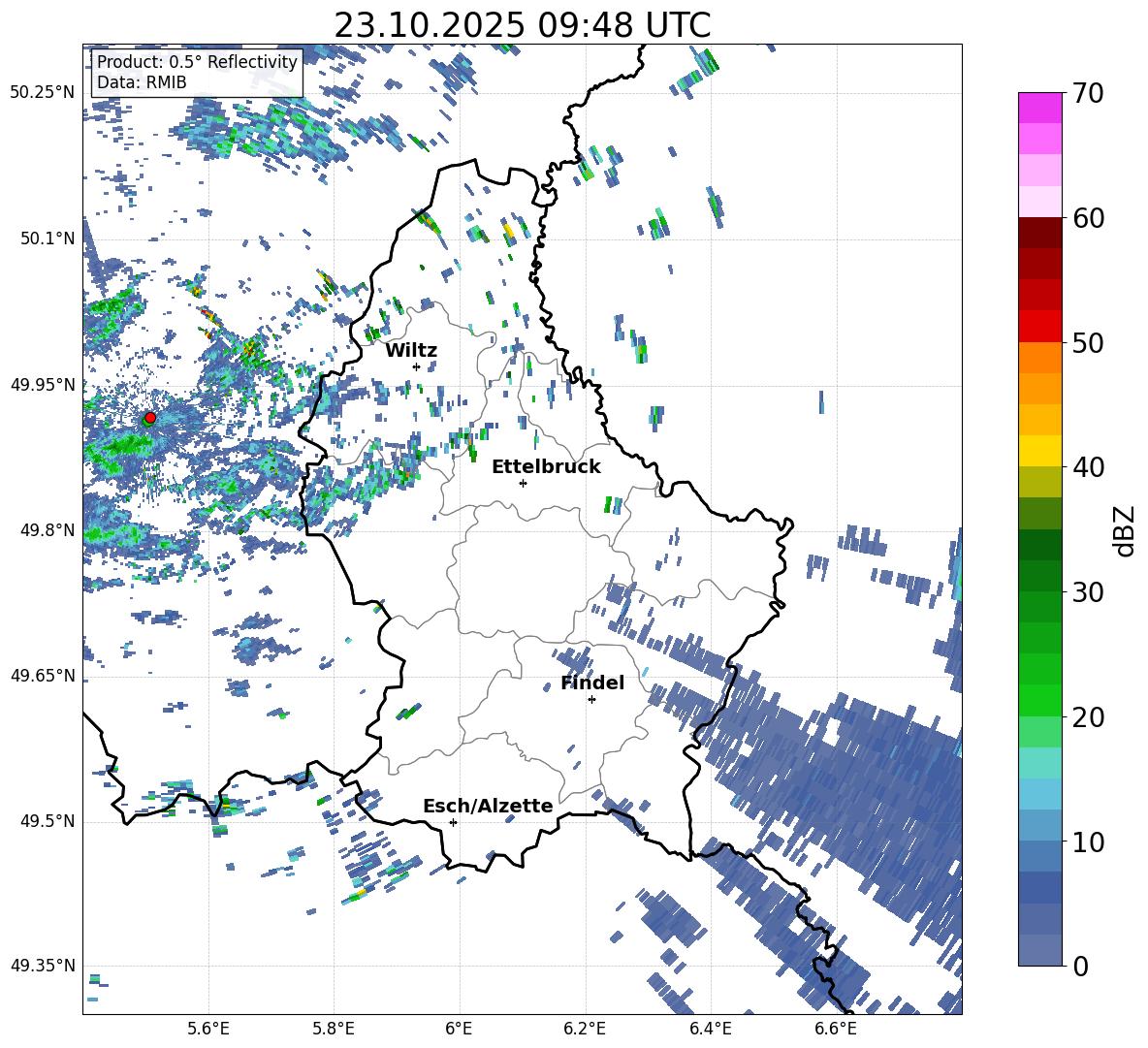Click the Wiltz city label
Screen dimensions: 1148x1048
[x=411, y=351]
